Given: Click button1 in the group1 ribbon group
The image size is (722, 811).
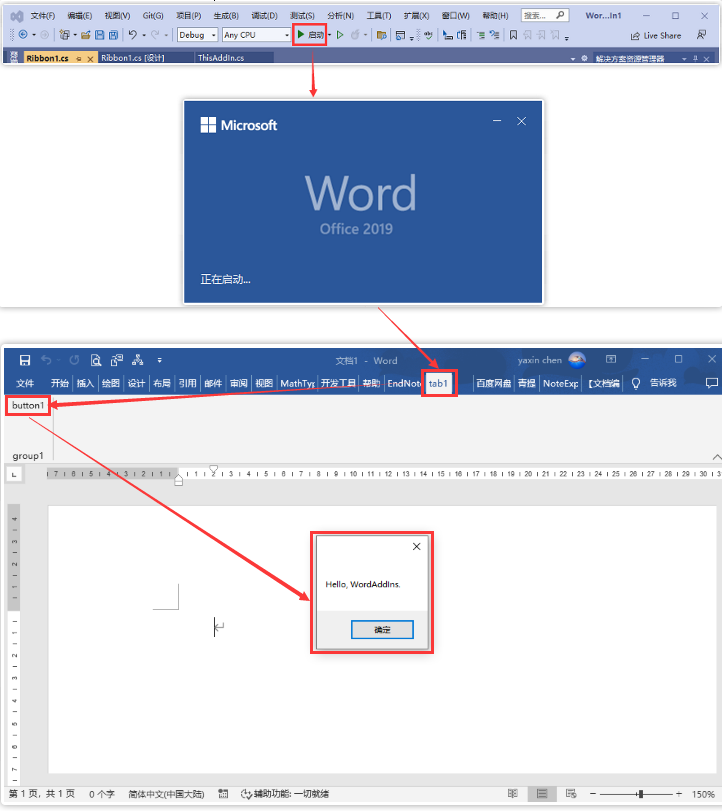Looking at the screenshot, I should click(x=28, y=406).
